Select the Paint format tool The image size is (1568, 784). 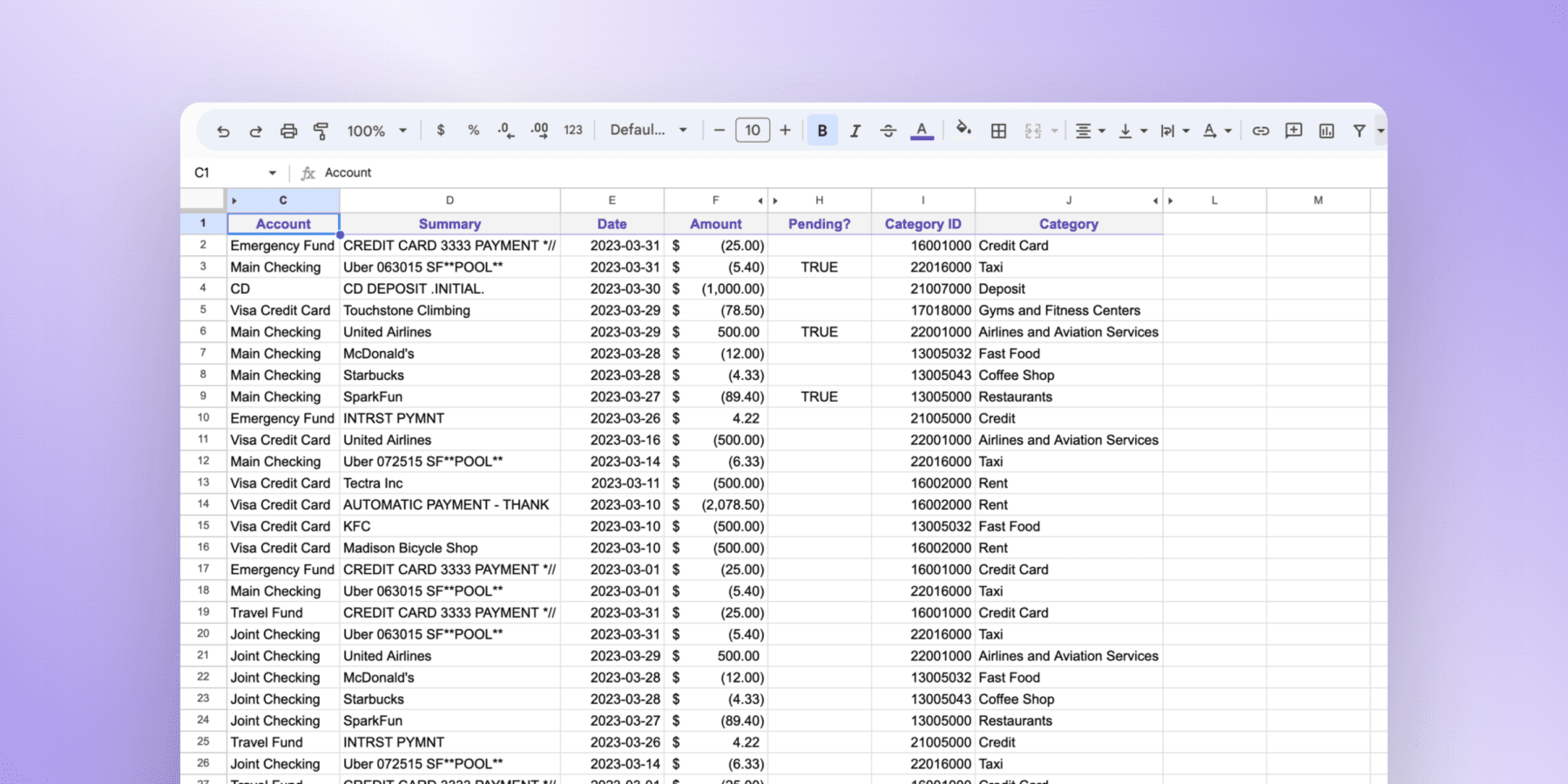[x=321, y=130]
